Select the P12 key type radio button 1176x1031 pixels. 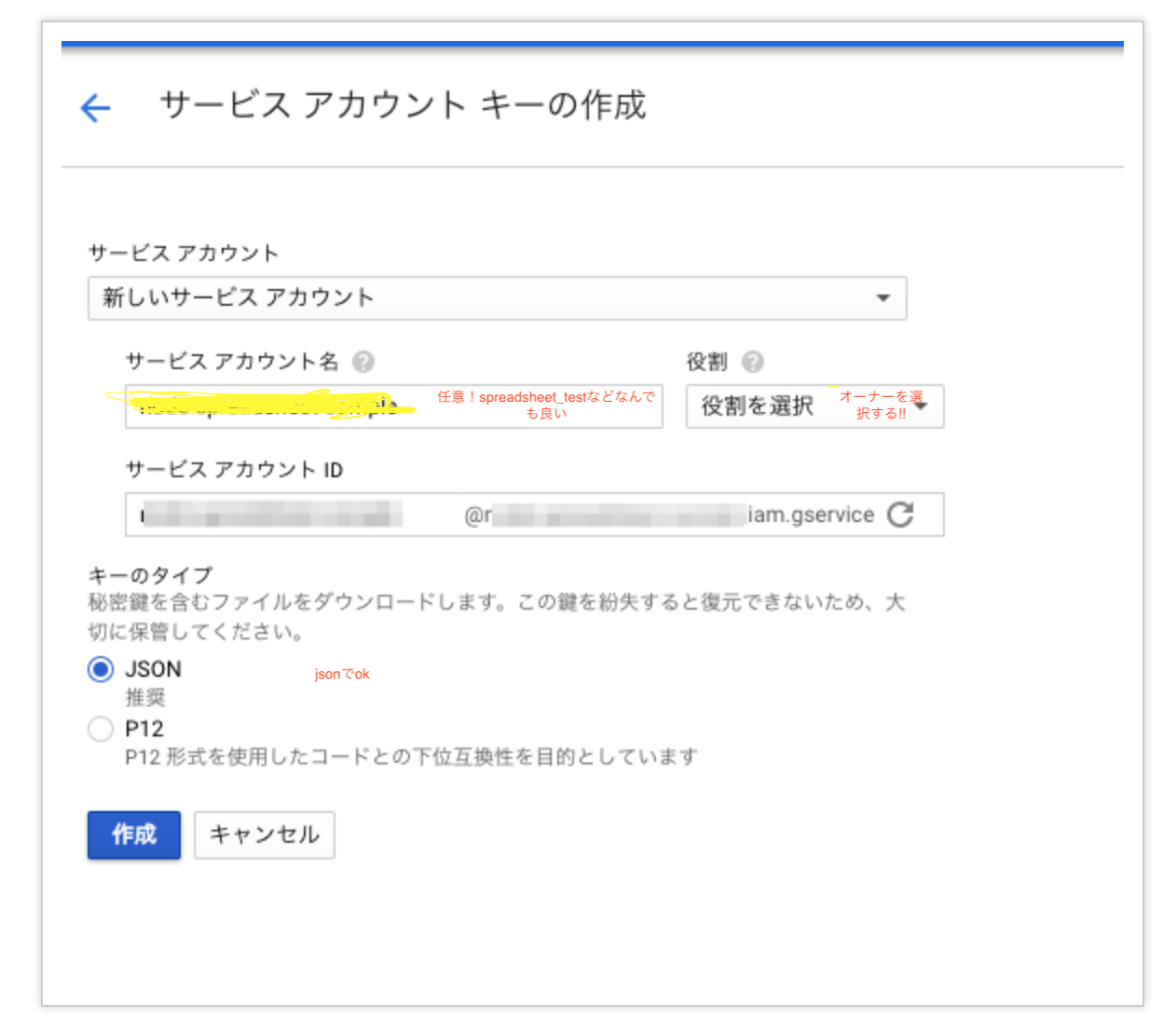tap(101, 729)
